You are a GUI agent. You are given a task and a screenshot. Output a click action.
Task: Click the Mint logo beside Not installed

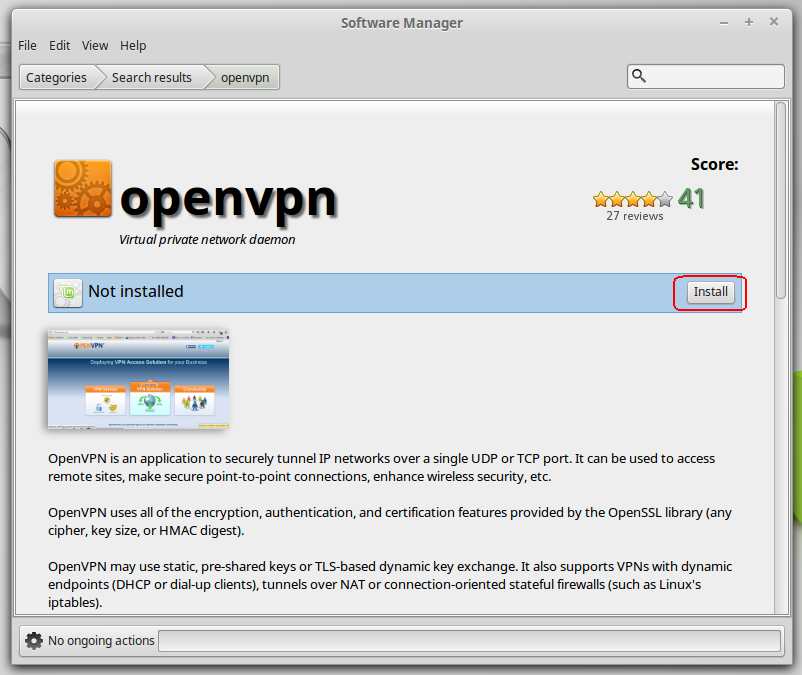[68, 293]
